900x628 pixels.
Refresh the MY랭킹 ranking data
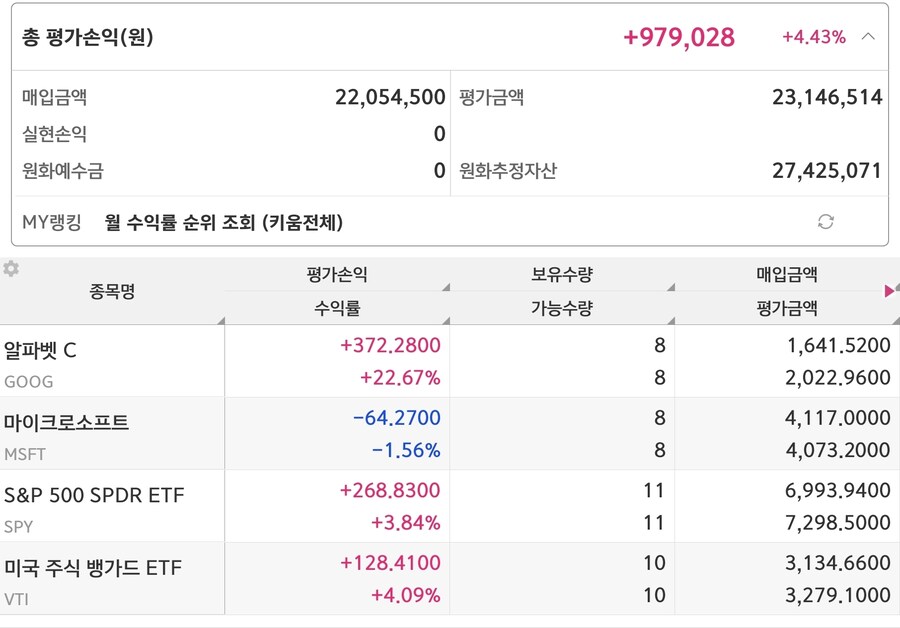(827, 222)
